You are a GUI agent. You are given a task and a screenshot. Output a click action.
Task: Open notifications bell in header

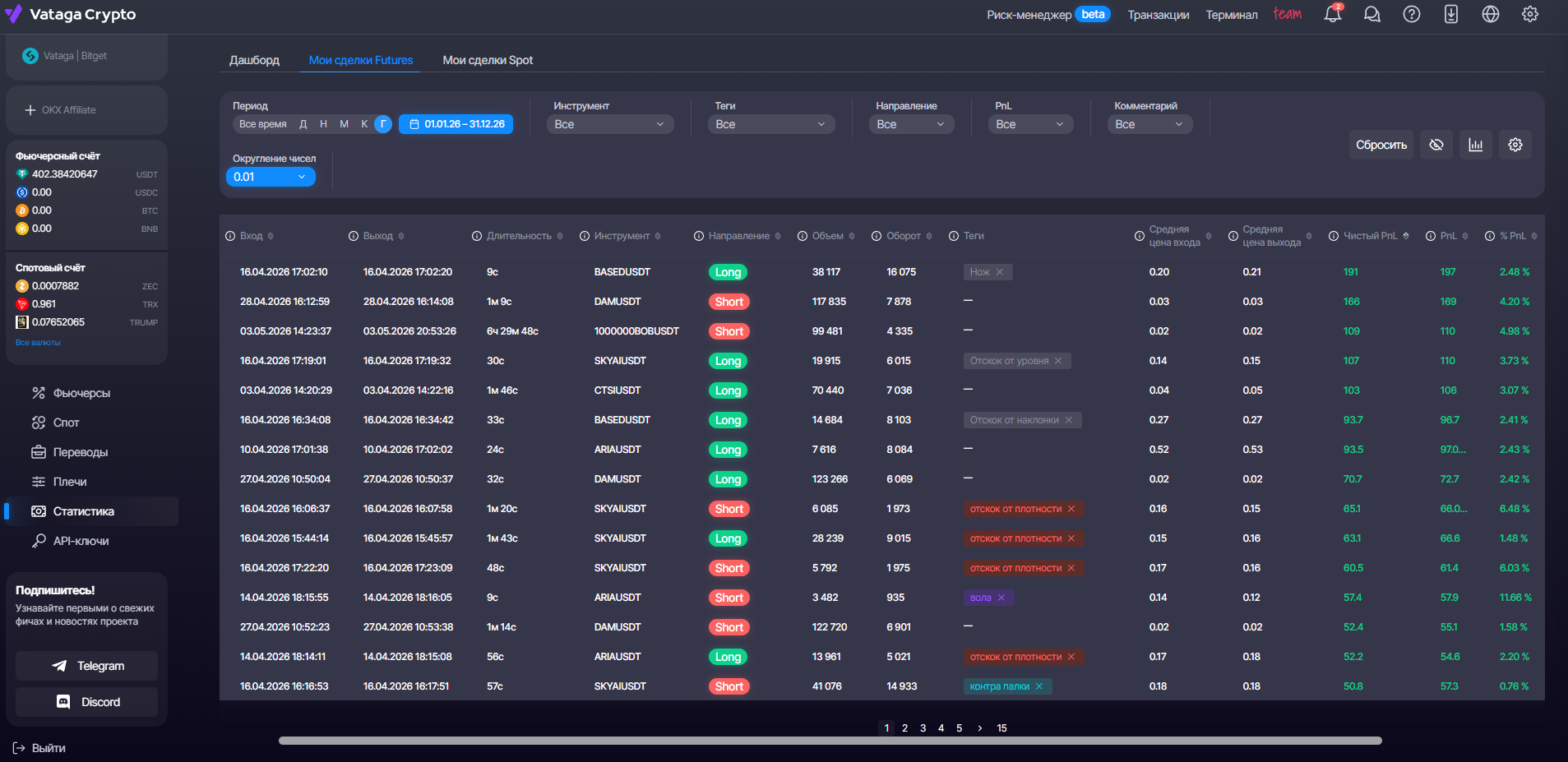pos(1332,14)
